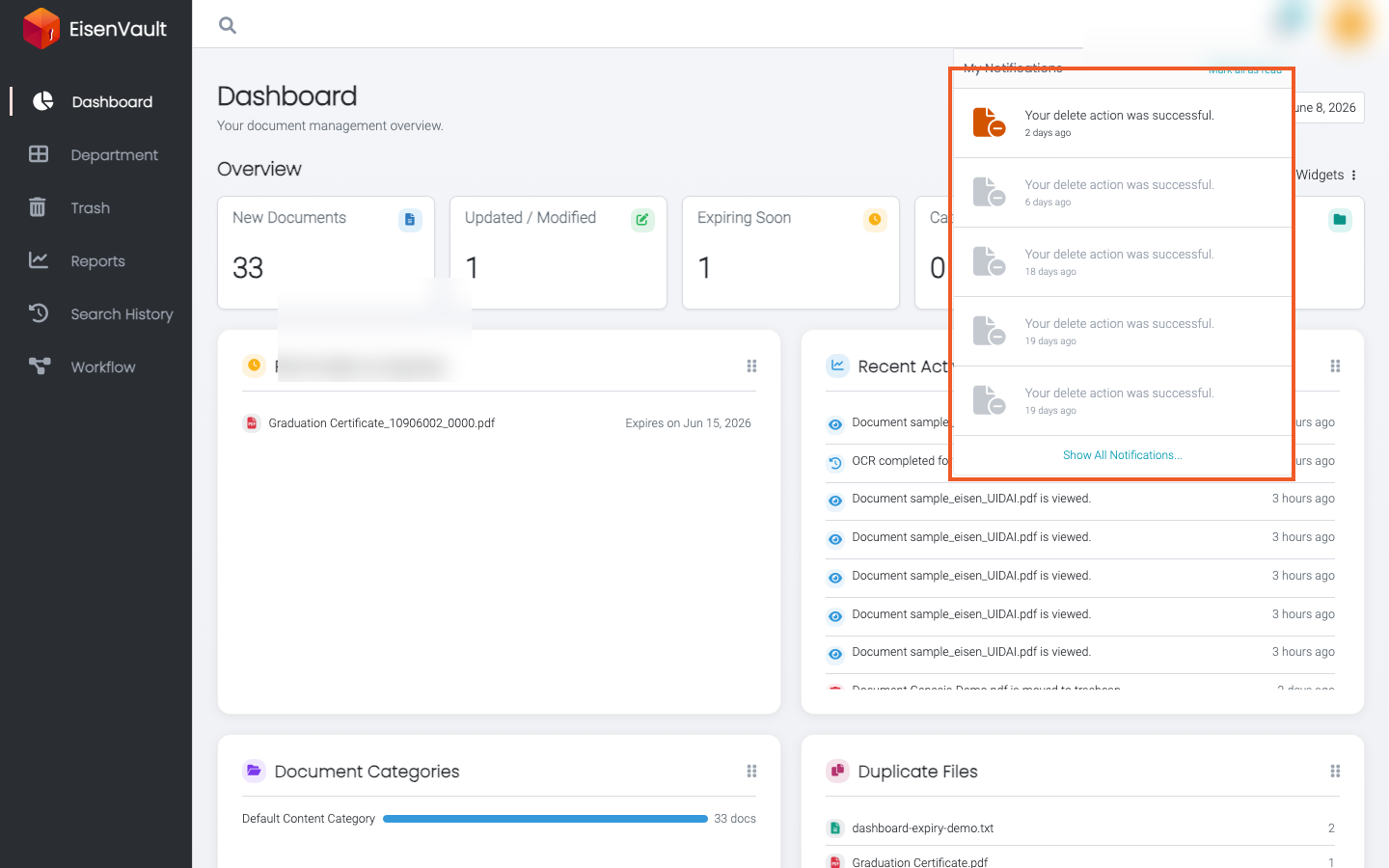
Task: Click the Reports chart icon in sidebar
Action: pyautogui.click(x=39, y=259)
